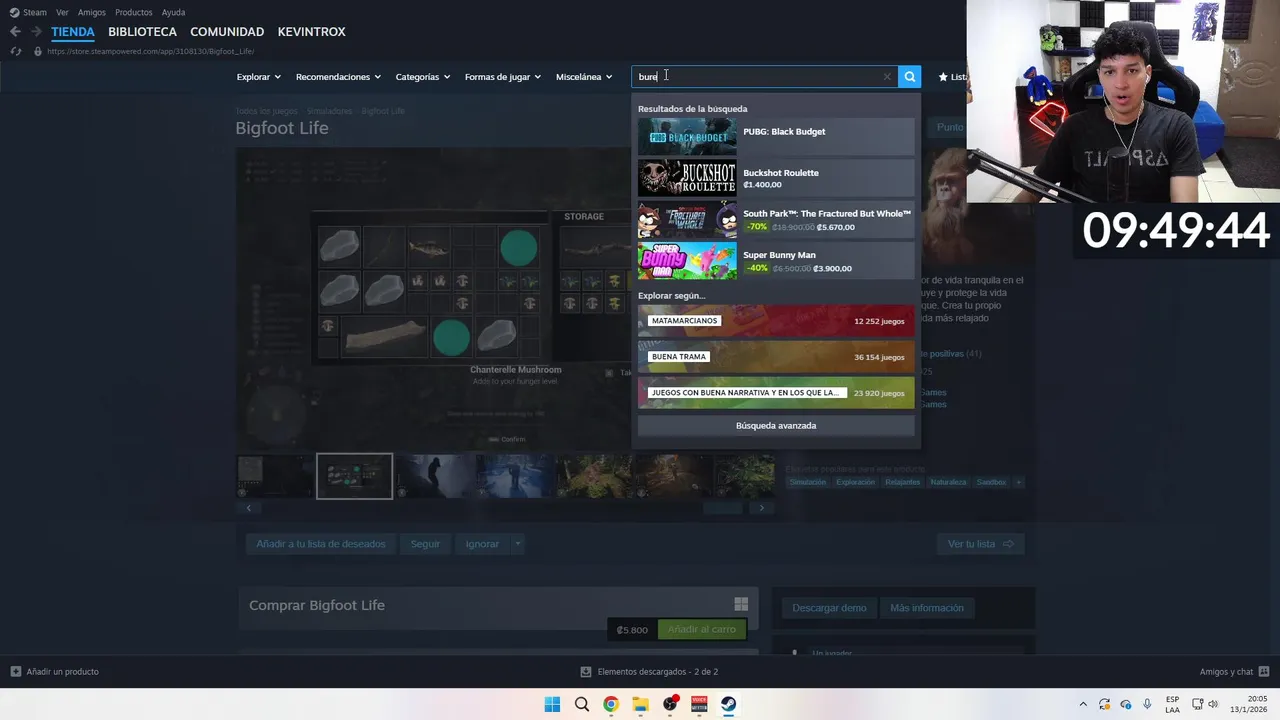Click the Seguir button

425,544
